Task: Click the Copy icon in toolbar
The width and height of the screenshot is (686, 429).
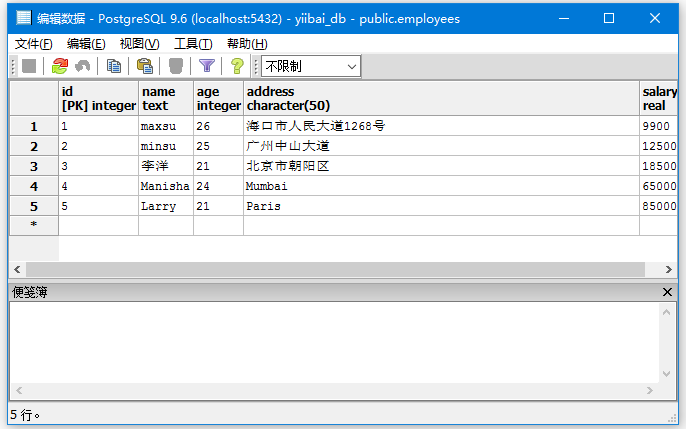Action: click(114, 66)
